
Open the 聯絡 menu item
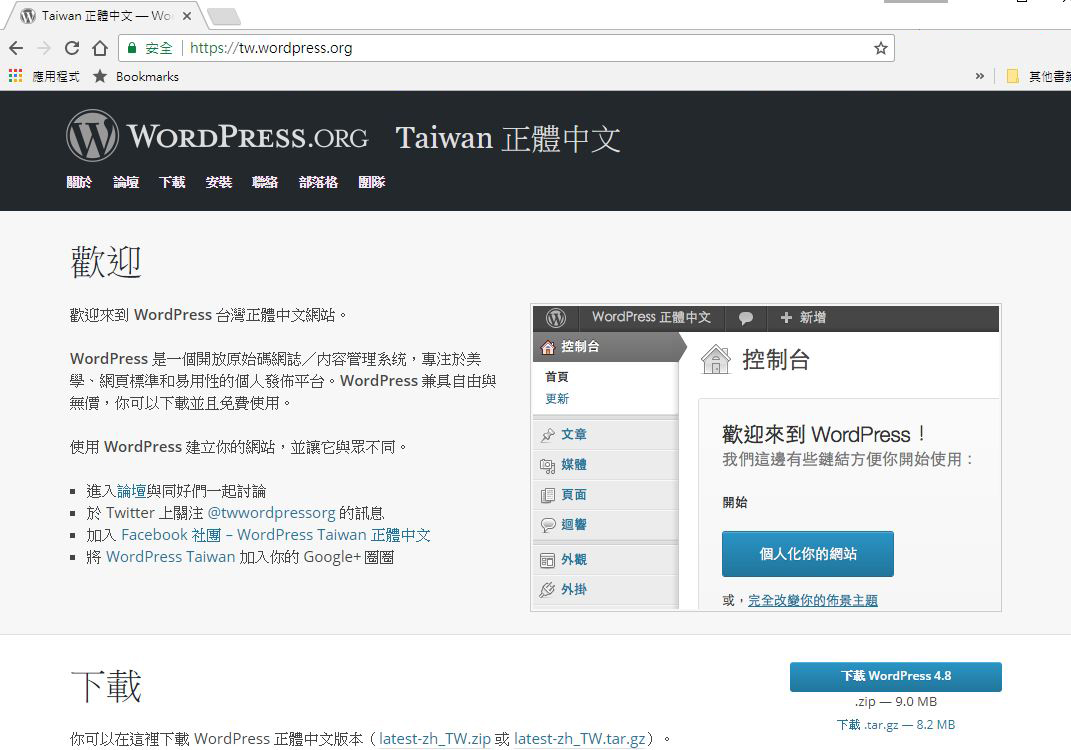click(x=265, y=182)
